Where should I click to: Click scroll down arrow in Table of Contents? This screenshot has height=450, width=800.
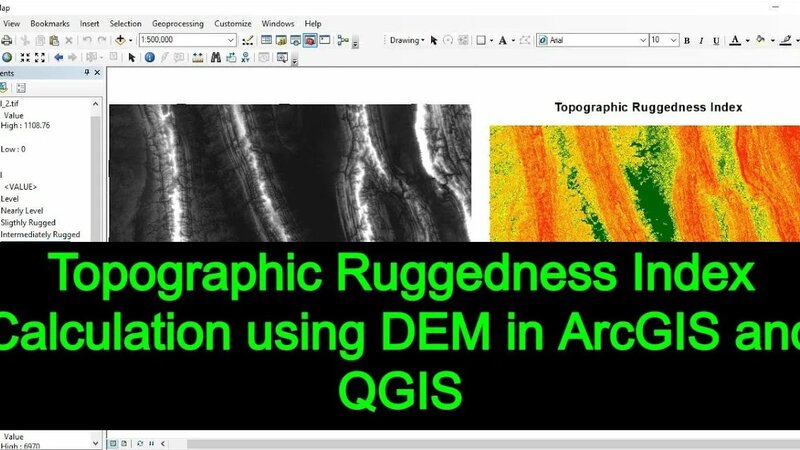coord(95,442)
